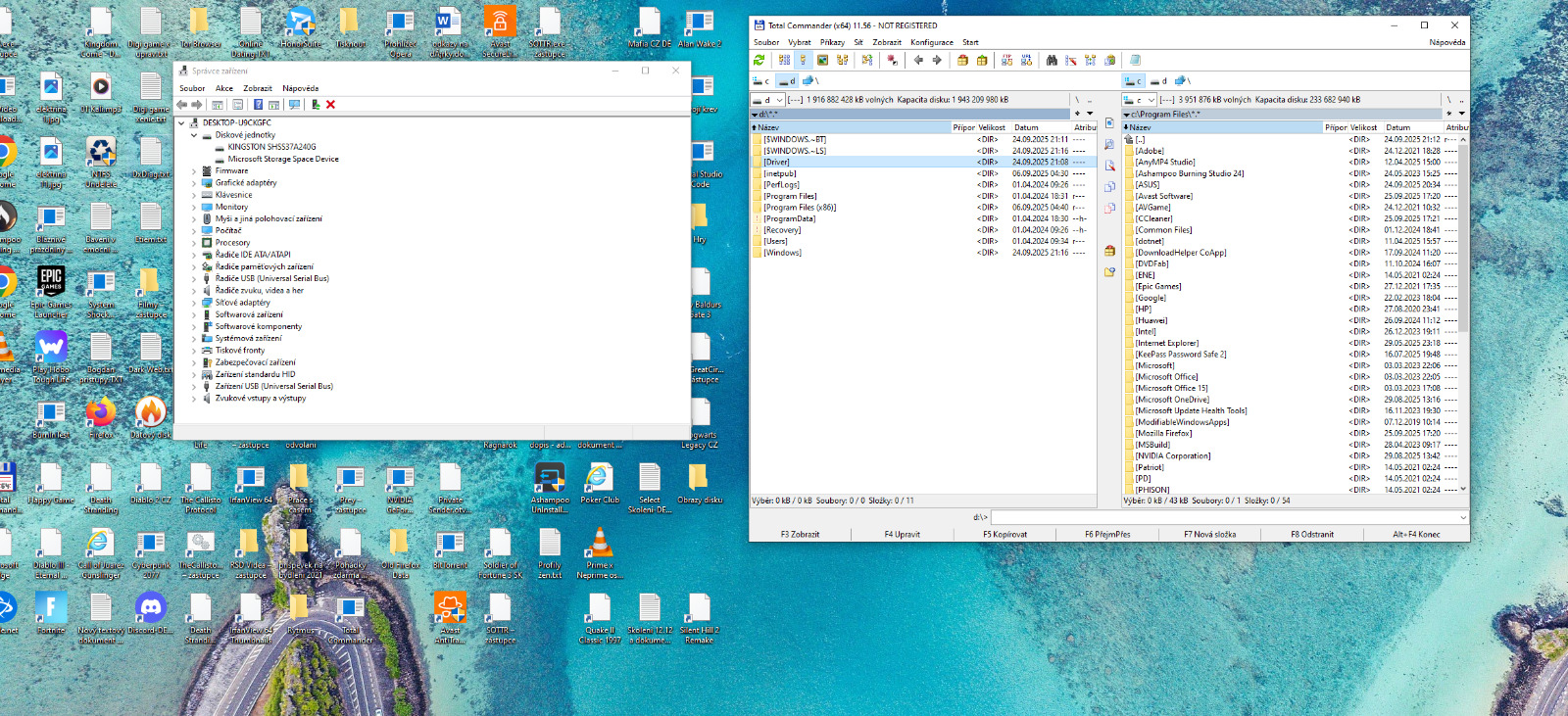
Task: Expand the Síťové adaptéry category
Action: pyautogui.click(x=194, y=303)
